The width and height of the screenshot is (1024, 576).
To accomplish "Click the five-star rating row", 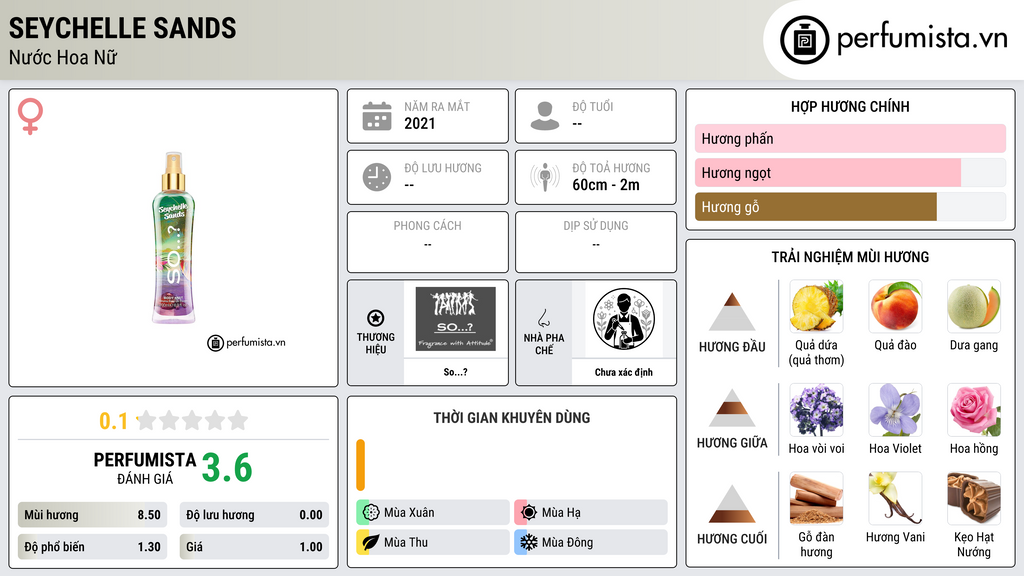I will point(192,421).
